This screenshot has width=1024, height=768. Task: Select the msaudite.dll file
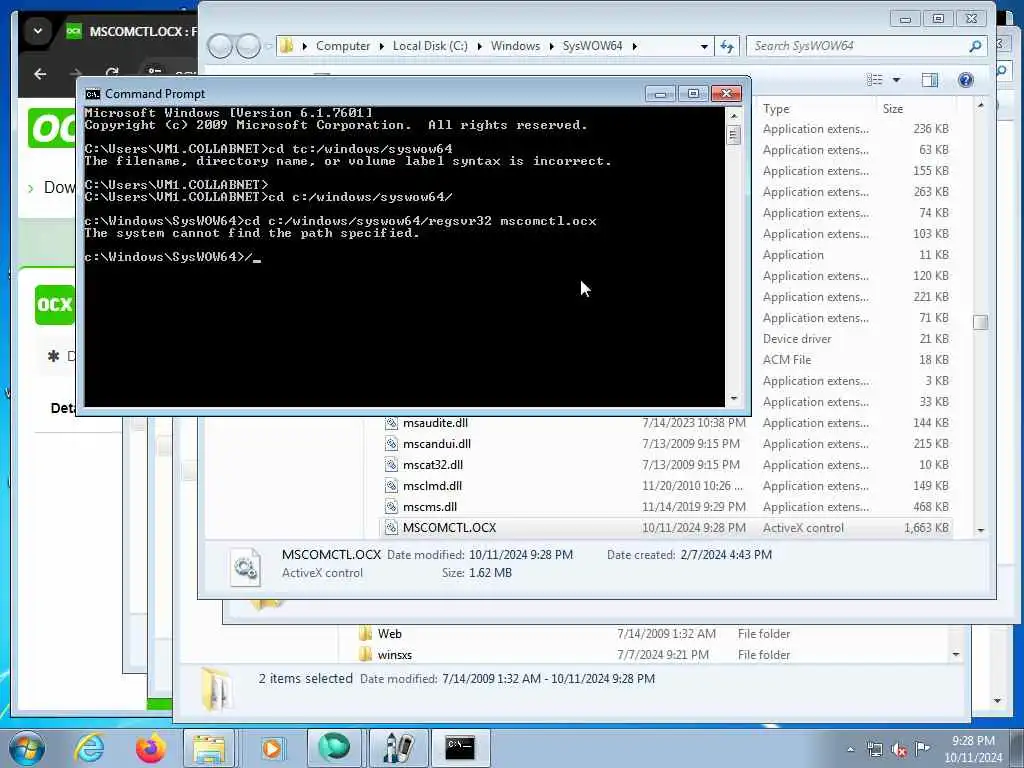(x=435, y=423)
